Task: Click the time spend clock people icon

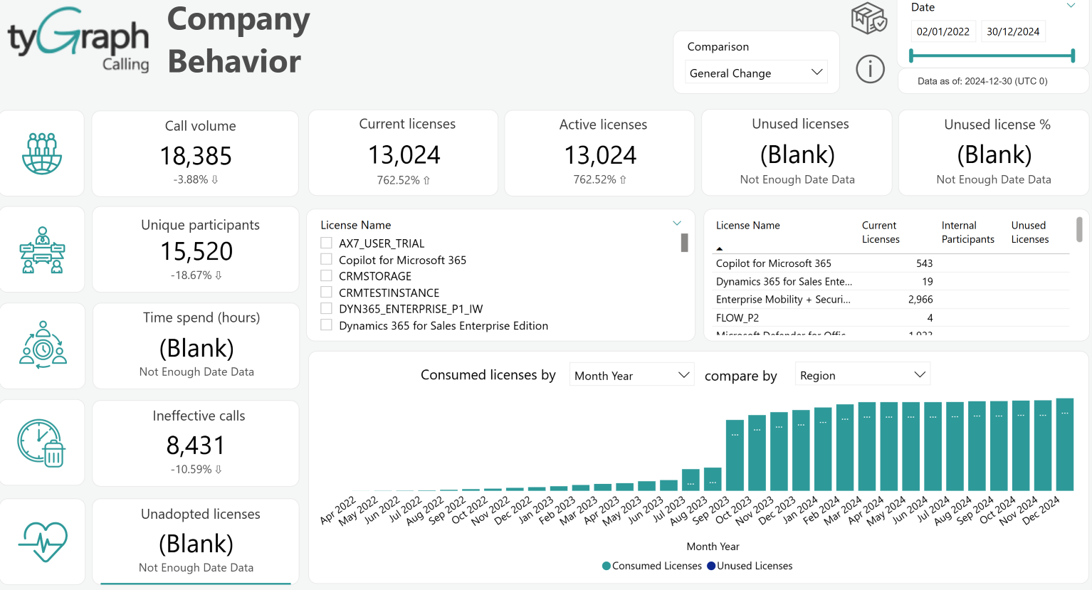Action: click(42, 345)
